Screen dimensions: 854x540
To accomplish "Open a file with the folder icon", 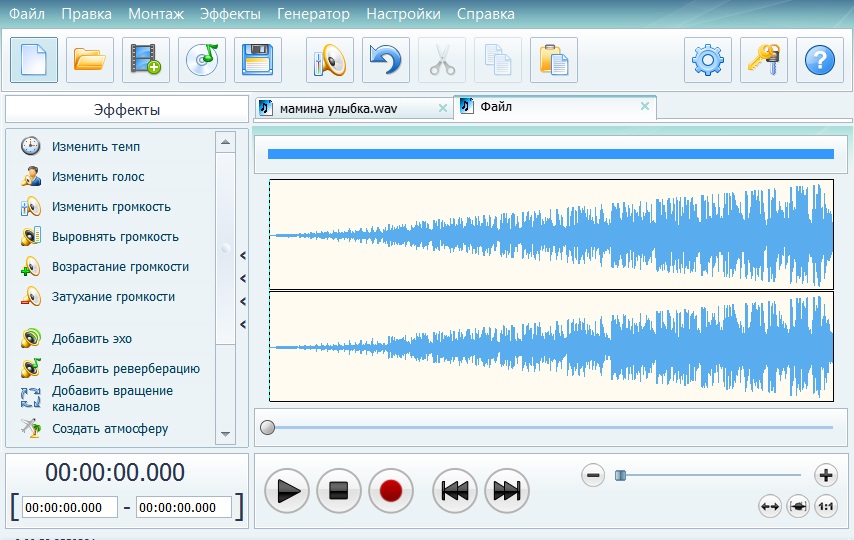I will tap(90, 61).
